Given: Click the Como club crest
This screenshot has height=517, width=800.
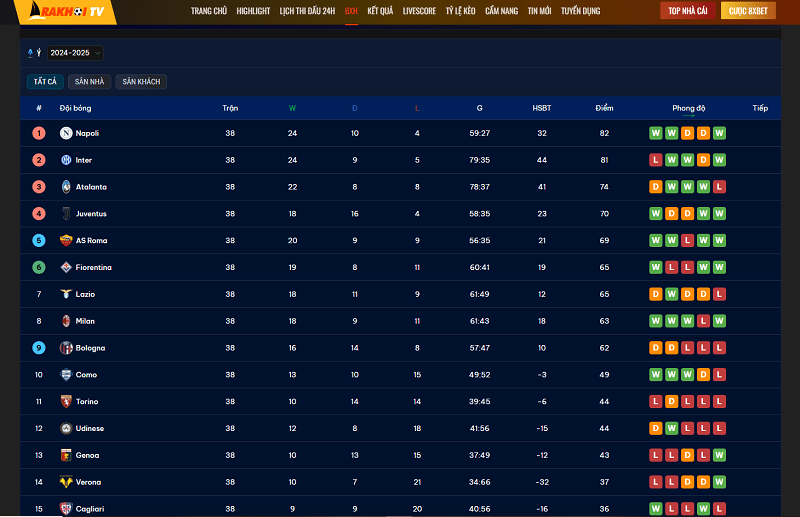Looking at the screenshot, I should coord(66,375).
